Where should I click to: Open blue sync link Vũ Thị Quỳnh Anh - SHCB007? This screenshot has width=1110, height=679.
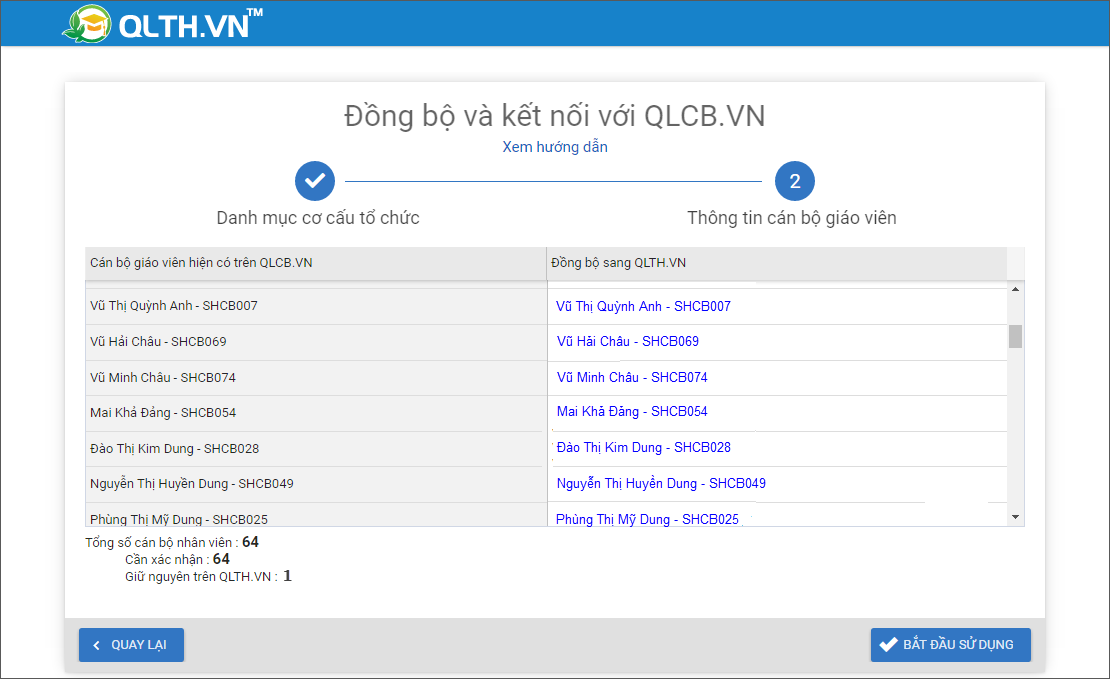click(x=643, y=307)
